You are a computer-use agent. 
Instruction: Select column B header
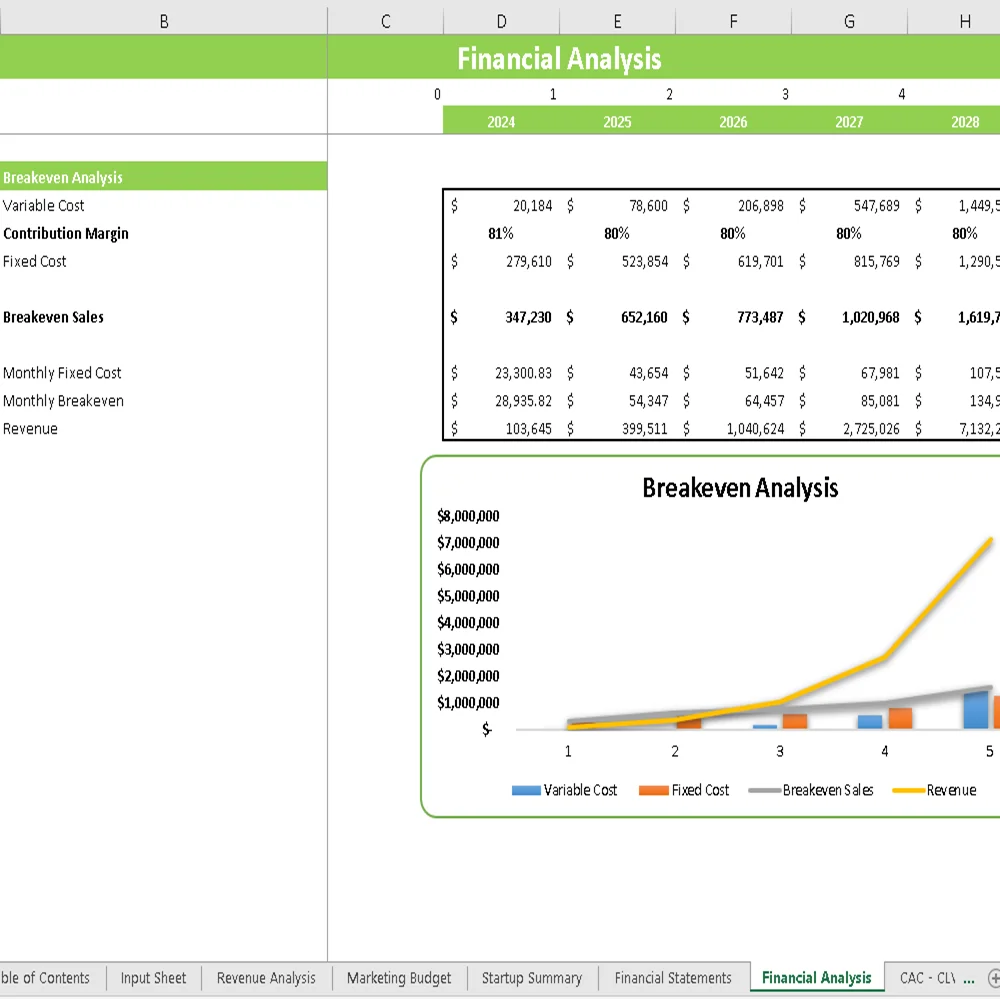tap(163, 20)
